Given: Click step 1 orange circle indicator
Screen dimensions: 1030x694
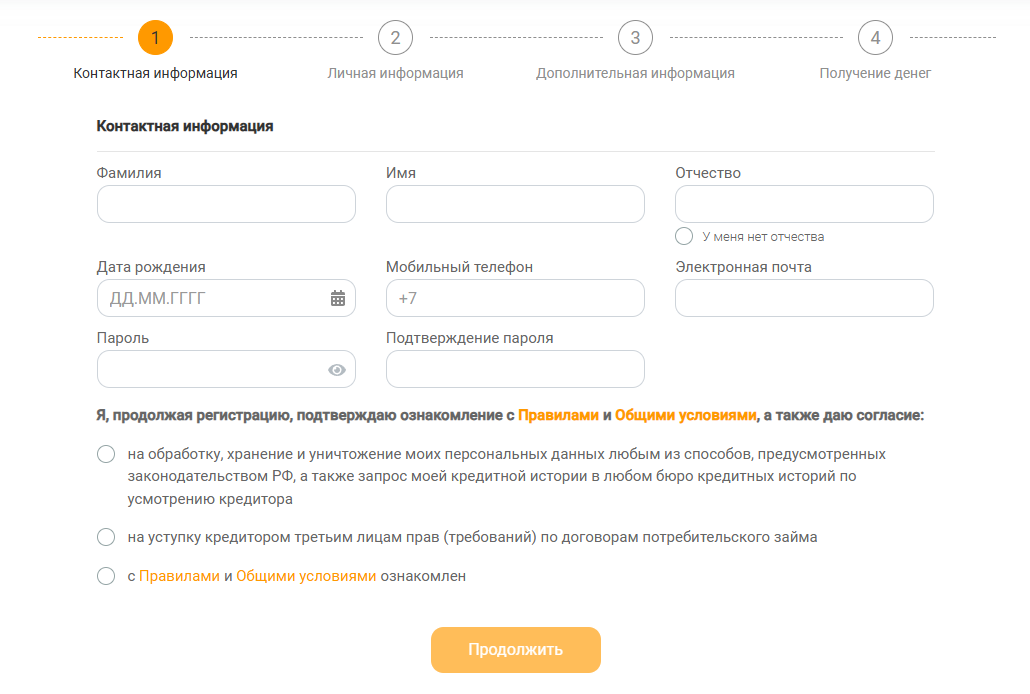Looking at the screenshot, I should [x=155, y=38].
